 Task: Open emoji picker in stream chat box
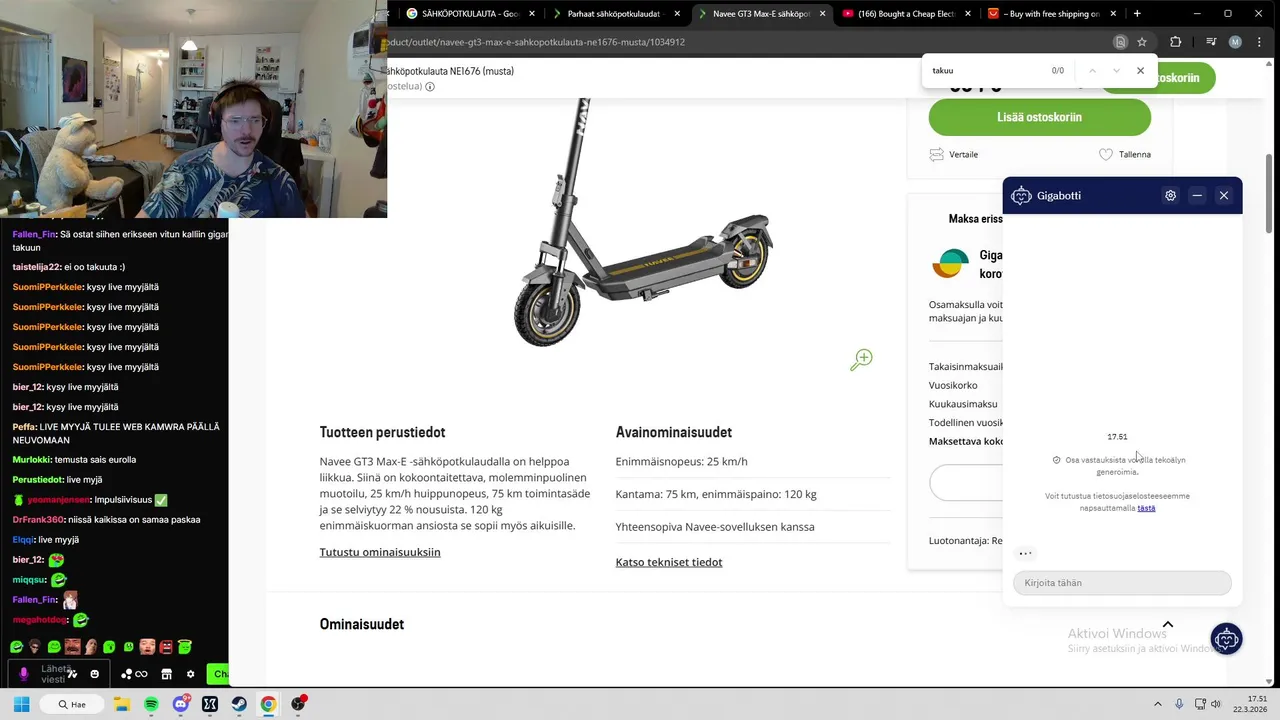[95, 674]
